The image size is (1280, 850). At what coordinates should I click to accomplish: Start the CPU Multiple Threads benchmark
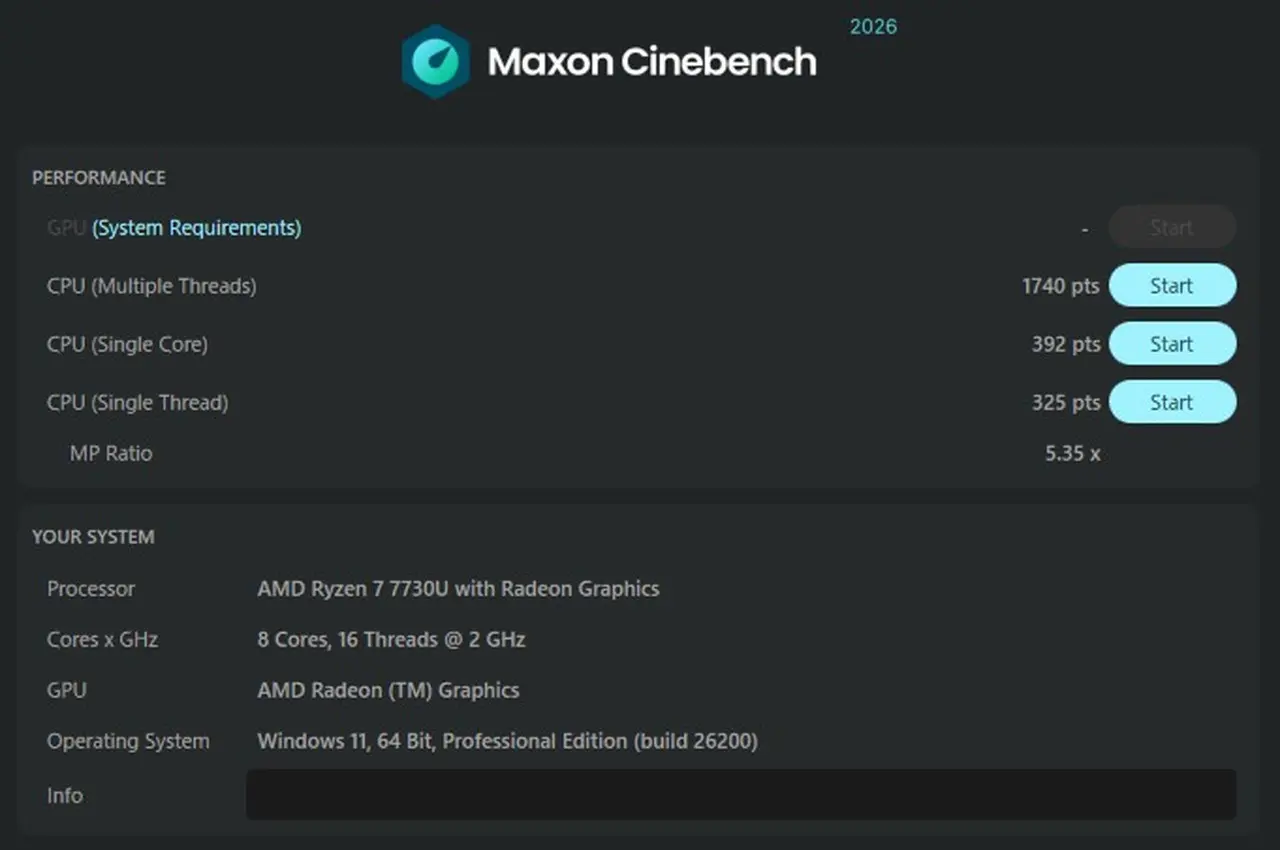[x=1172, y=286]
